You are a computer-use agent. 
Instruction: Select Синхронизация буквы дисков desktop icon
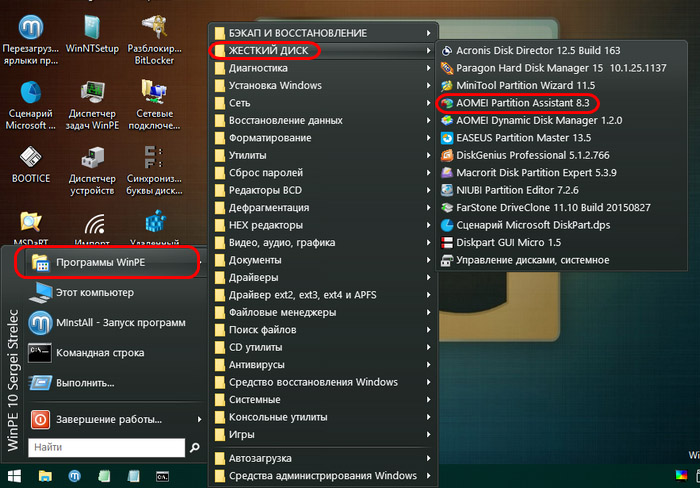coord(154,170)
